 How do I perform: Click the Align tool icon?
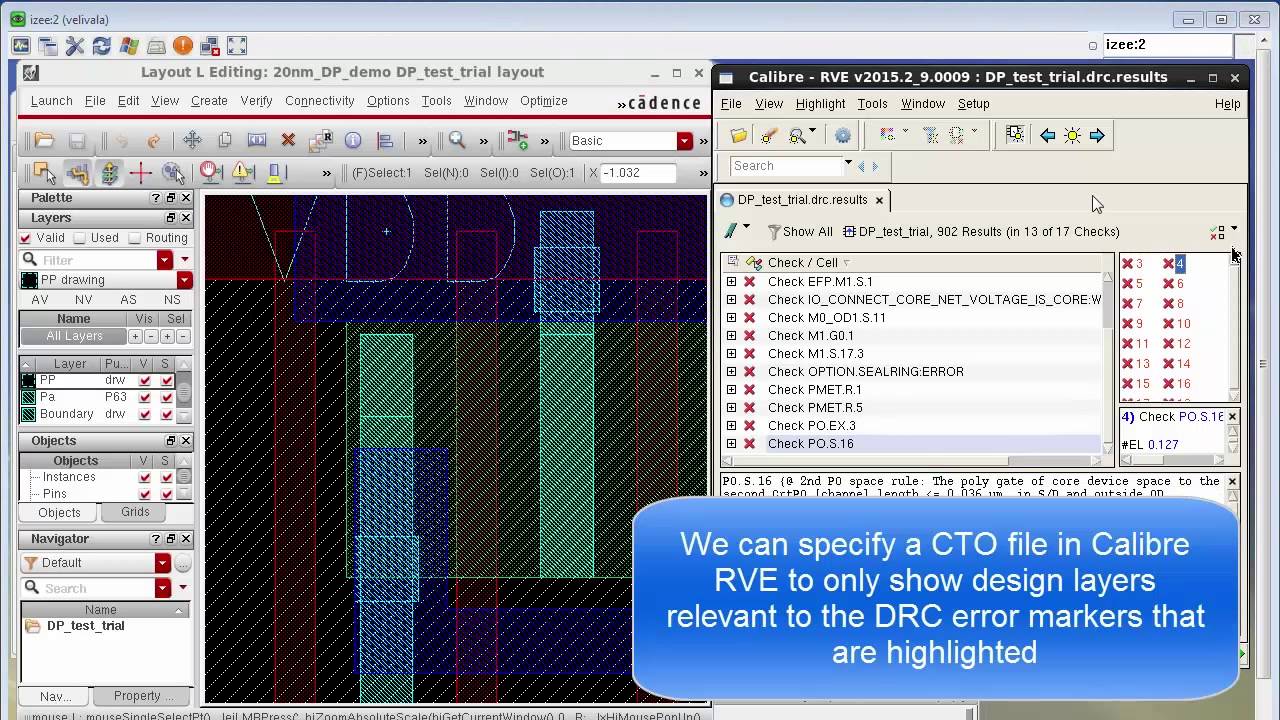pyautogui.click(x=385, y=141)
